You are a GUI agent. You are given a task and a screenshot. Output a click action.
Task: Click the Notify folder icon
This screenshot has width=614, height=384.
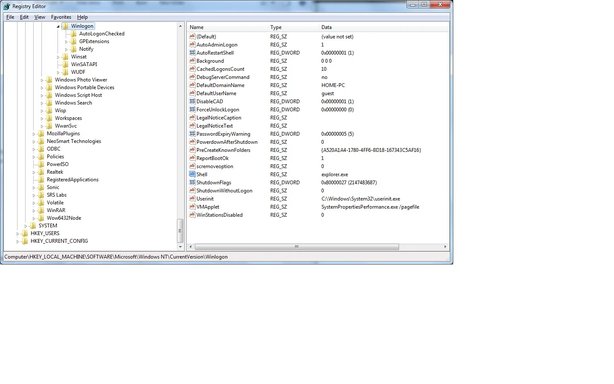point(73,49)
